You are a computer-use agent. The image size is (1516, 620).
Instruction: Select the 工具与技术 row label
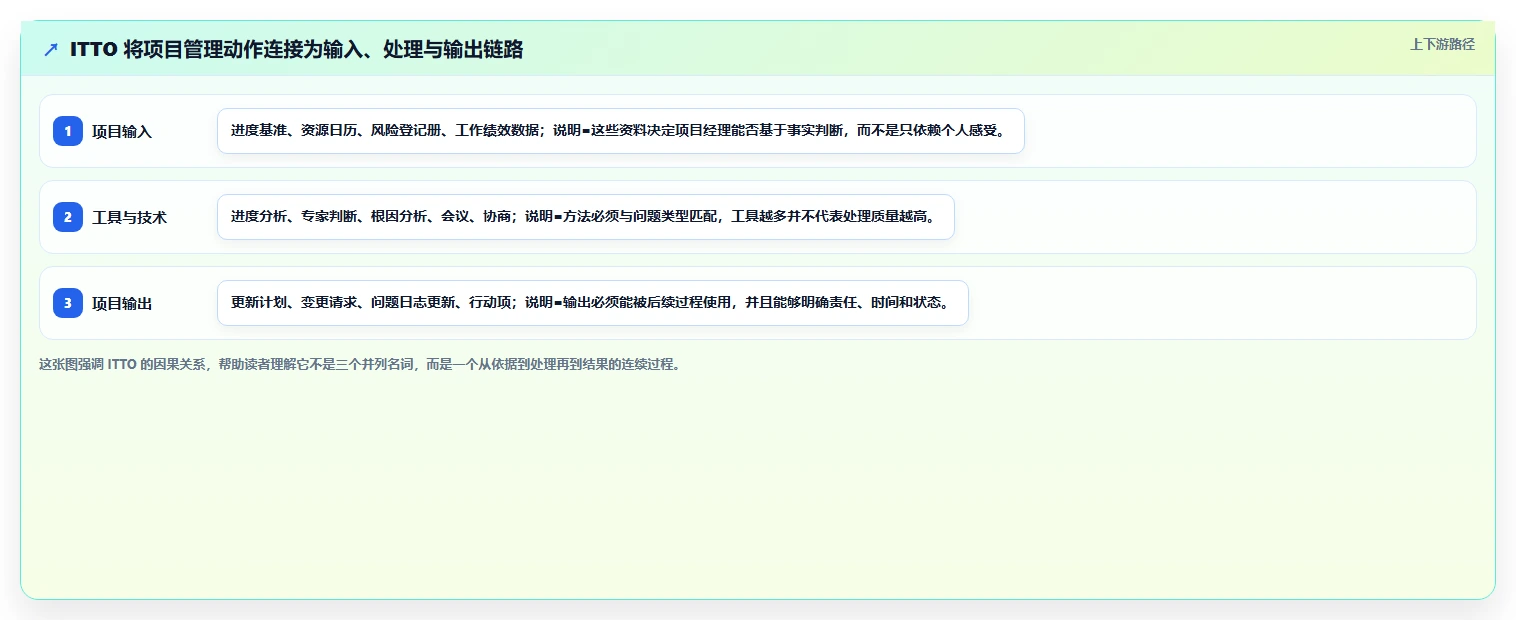pos(130,217)
